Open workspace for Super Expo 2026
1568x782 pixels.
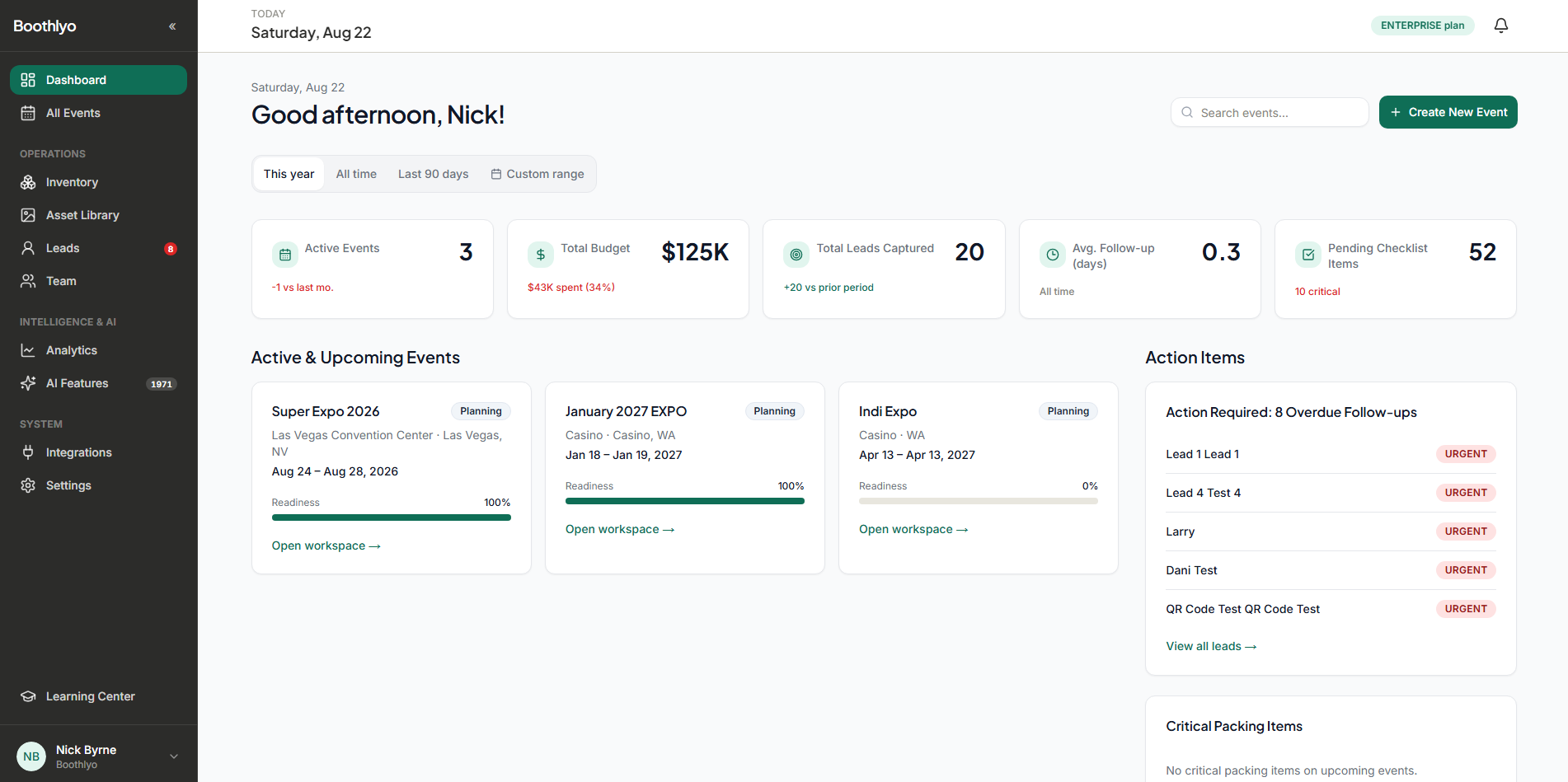pyautogui.click(x=326, y=546)
